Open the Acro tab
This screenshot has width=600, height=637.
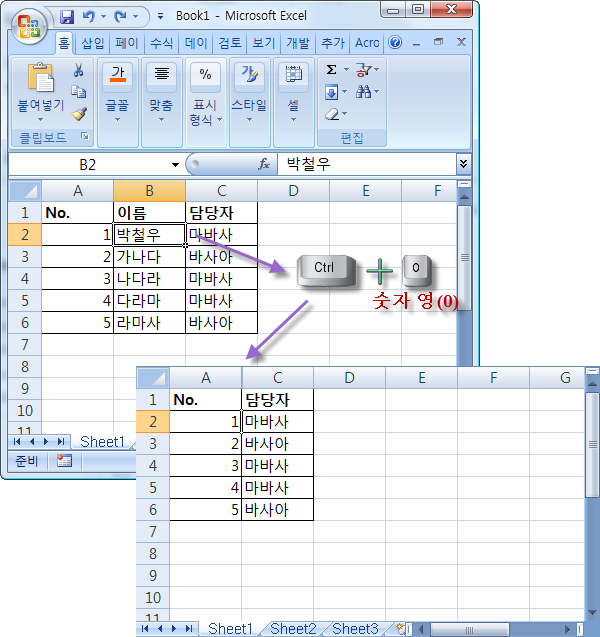(x=367, y=43)
